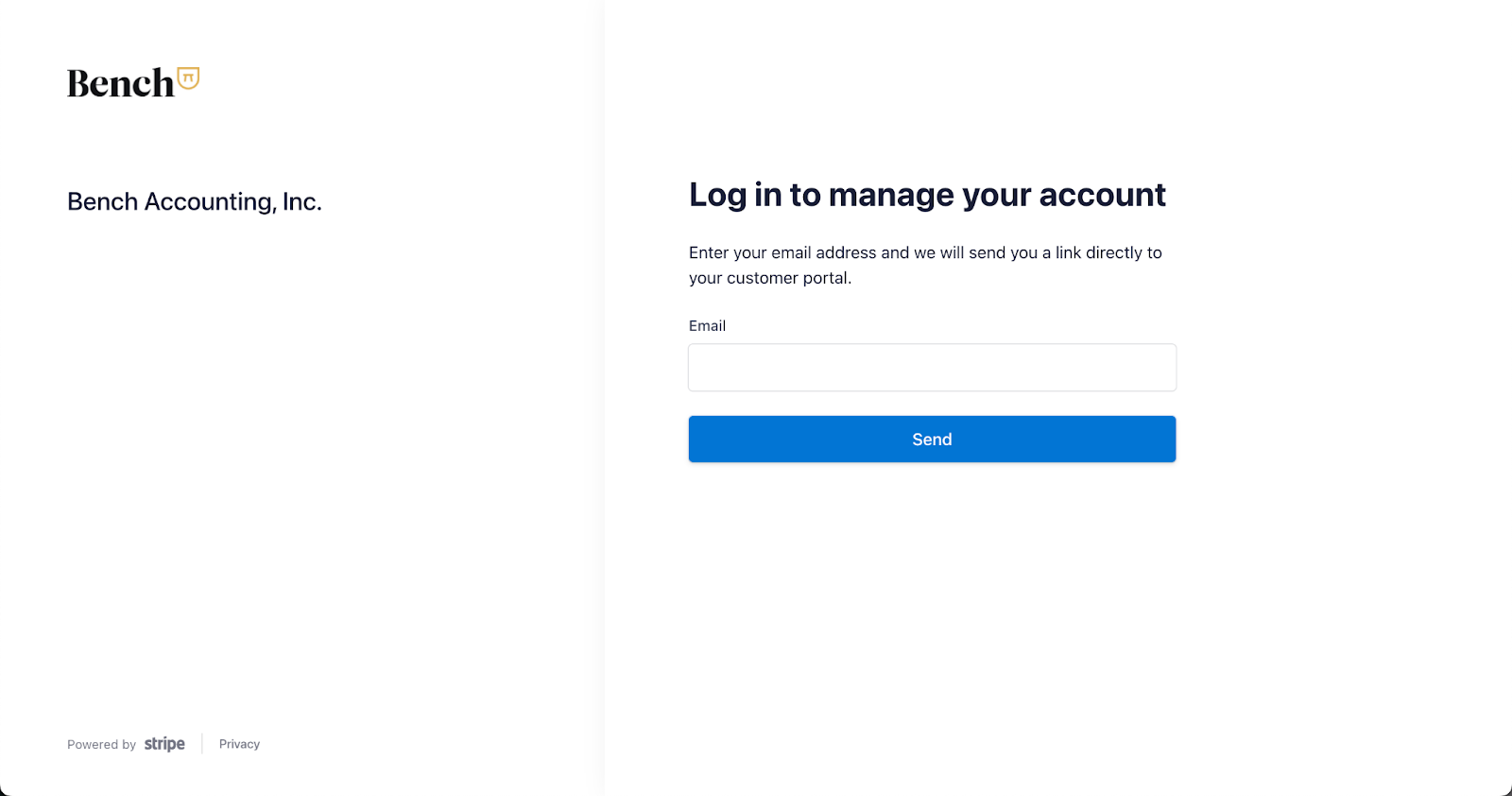Click "Inc." in the company name
The height and width of the screenshot is (796, 1512).
[x=302, y=201]
